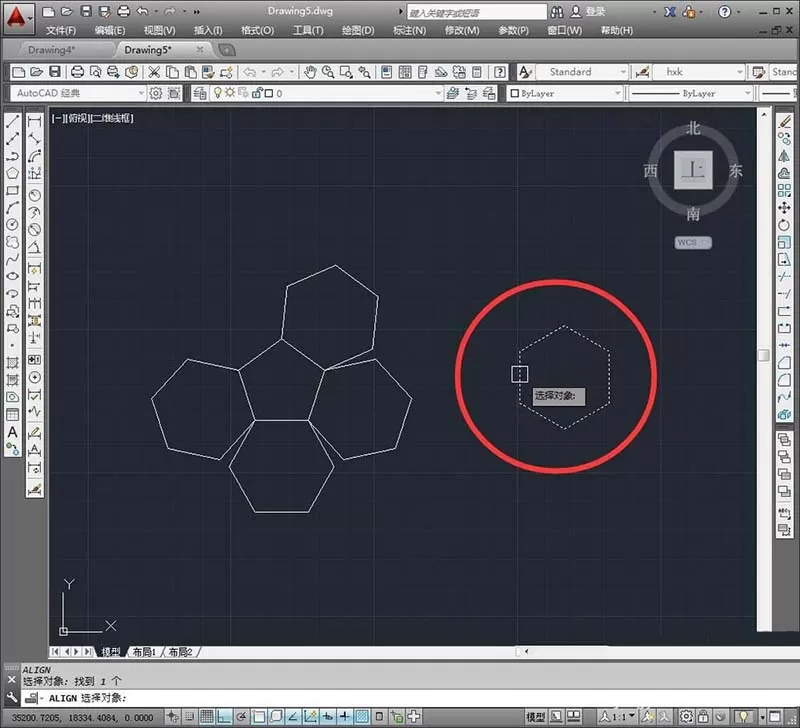Open the 编辑(E) menu
The image size is (800, 728).
110,31
